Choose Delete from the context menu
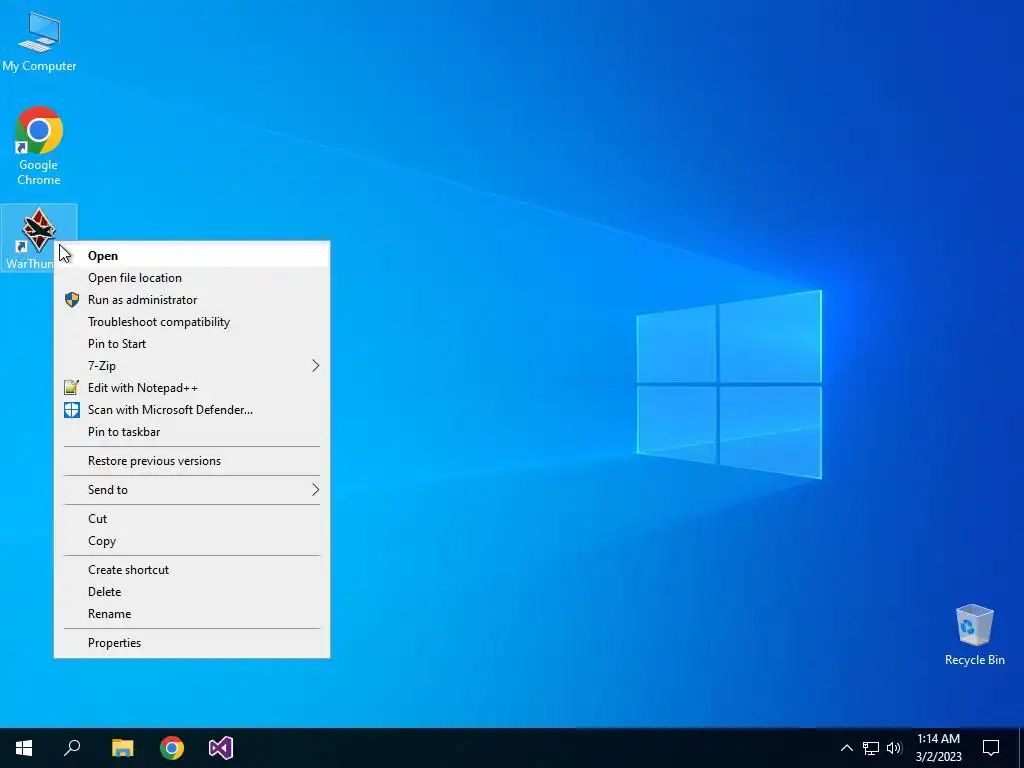The image size is (1024, 768). tap(192, 592)
